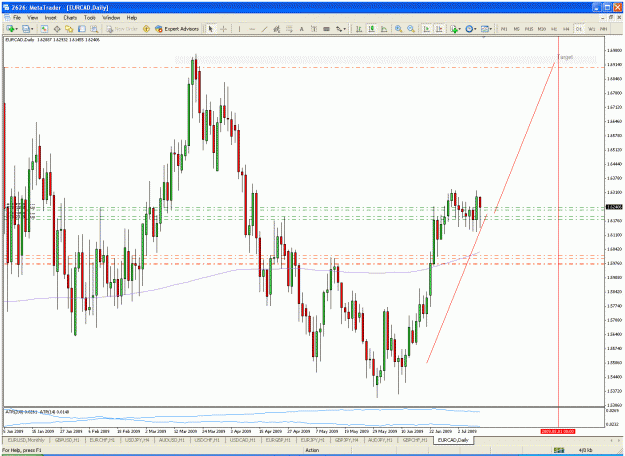Select the M5 timeframe button
625x456 pixels.
pyautogui.click(x=517, y=29)
